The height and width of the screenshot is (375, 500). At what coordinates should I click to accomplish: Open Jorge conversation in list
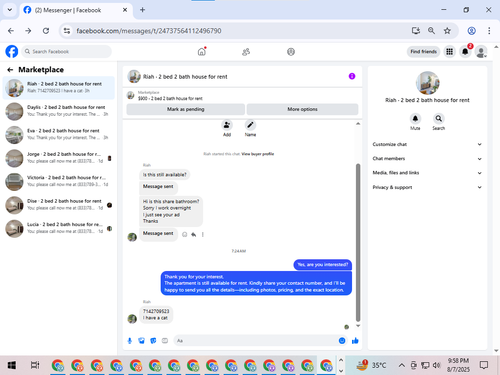pos(59,158)
